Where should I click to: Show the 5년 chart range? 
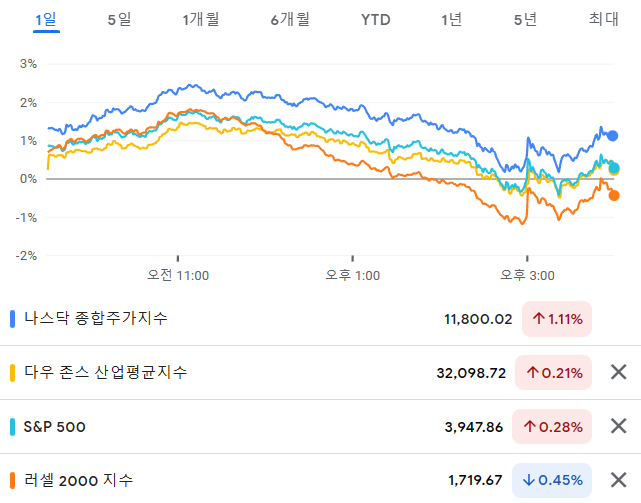click(x=525, y=20)
